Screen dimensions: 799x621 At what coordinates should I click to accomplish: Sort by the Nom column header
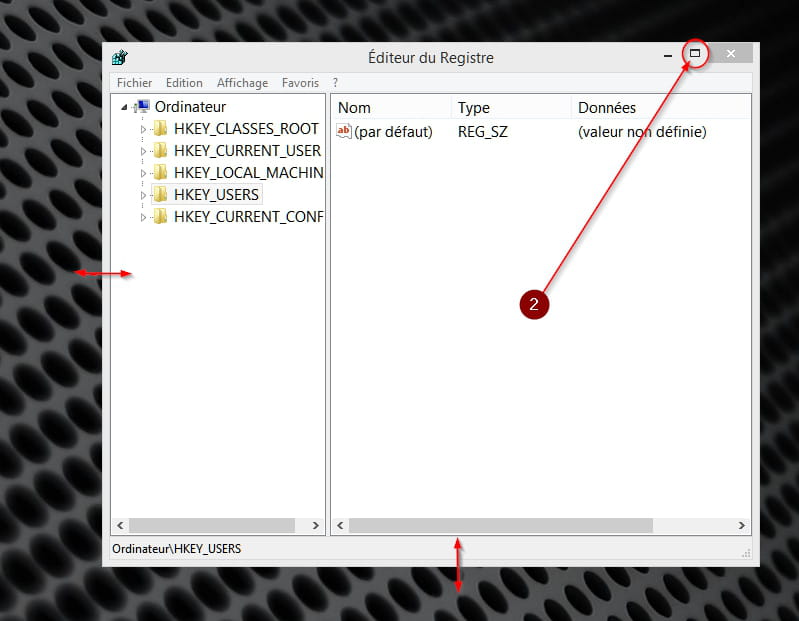[x=391, y=107]
